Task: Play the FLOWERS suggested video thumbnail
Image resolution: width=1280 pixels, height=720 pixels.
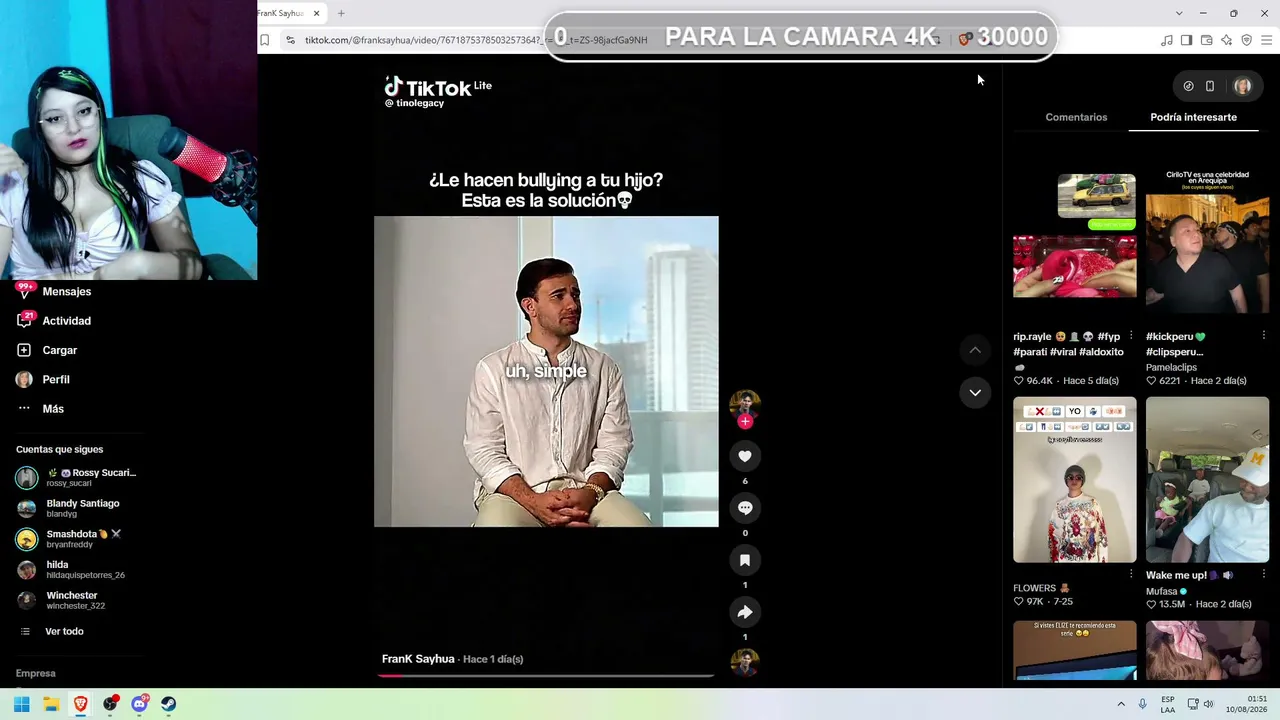Action: [1075, 480]
